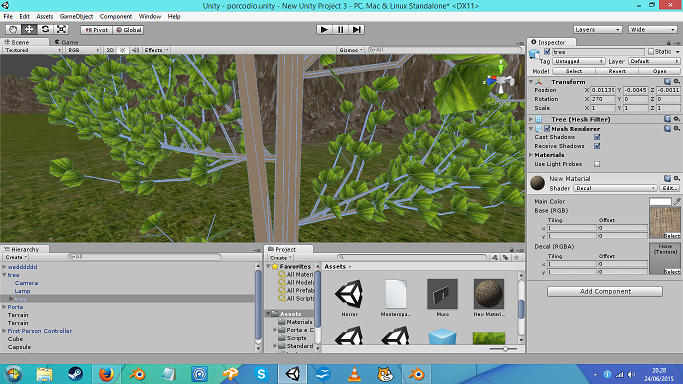Switch to the Game tab
Screen dimensions: 683x384
click(67, 42)
